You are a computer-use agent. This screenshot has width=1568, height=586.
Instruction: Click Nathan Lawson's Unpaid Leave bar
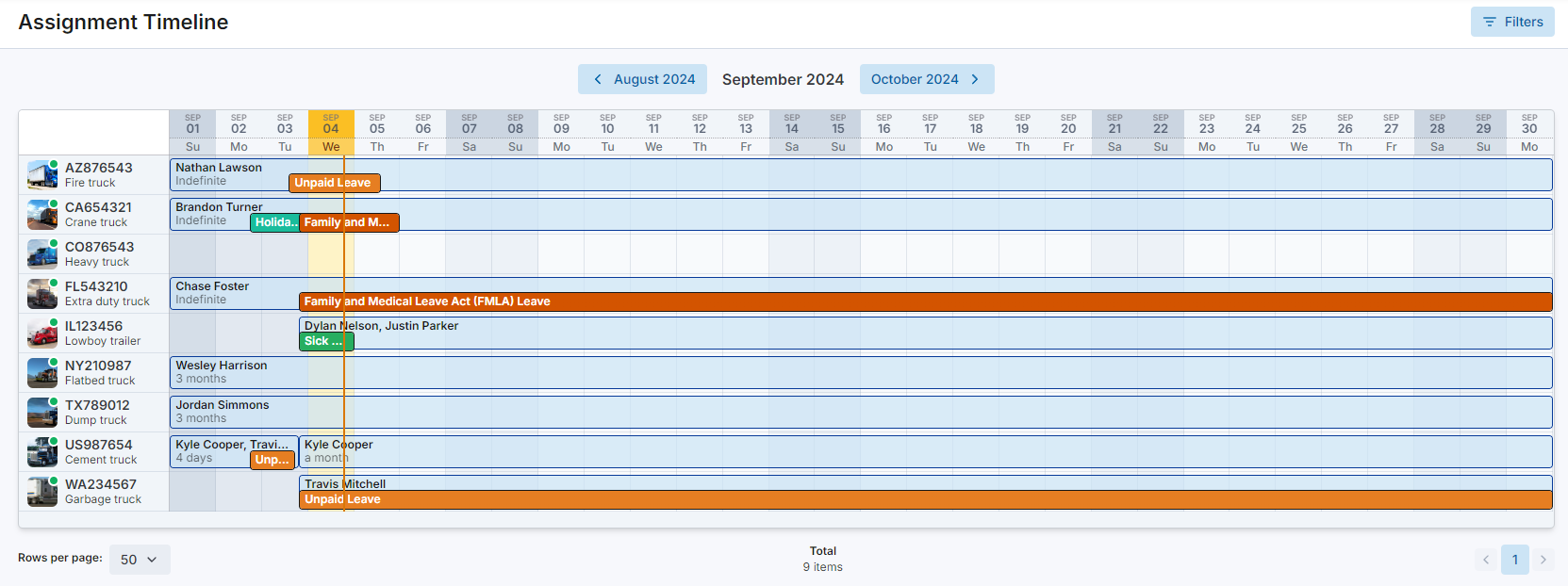pos(334,183)
